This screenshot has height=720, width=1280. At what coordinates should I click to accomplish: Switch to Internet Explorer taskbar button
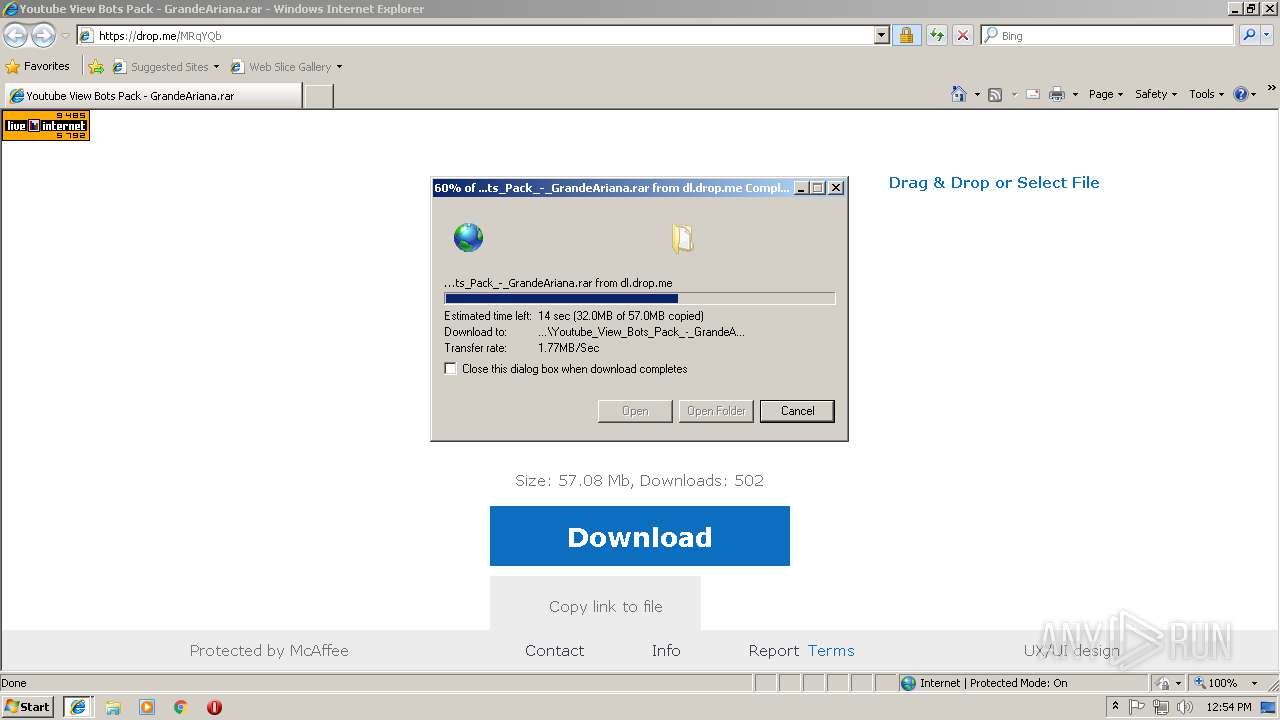pos(78,707)
